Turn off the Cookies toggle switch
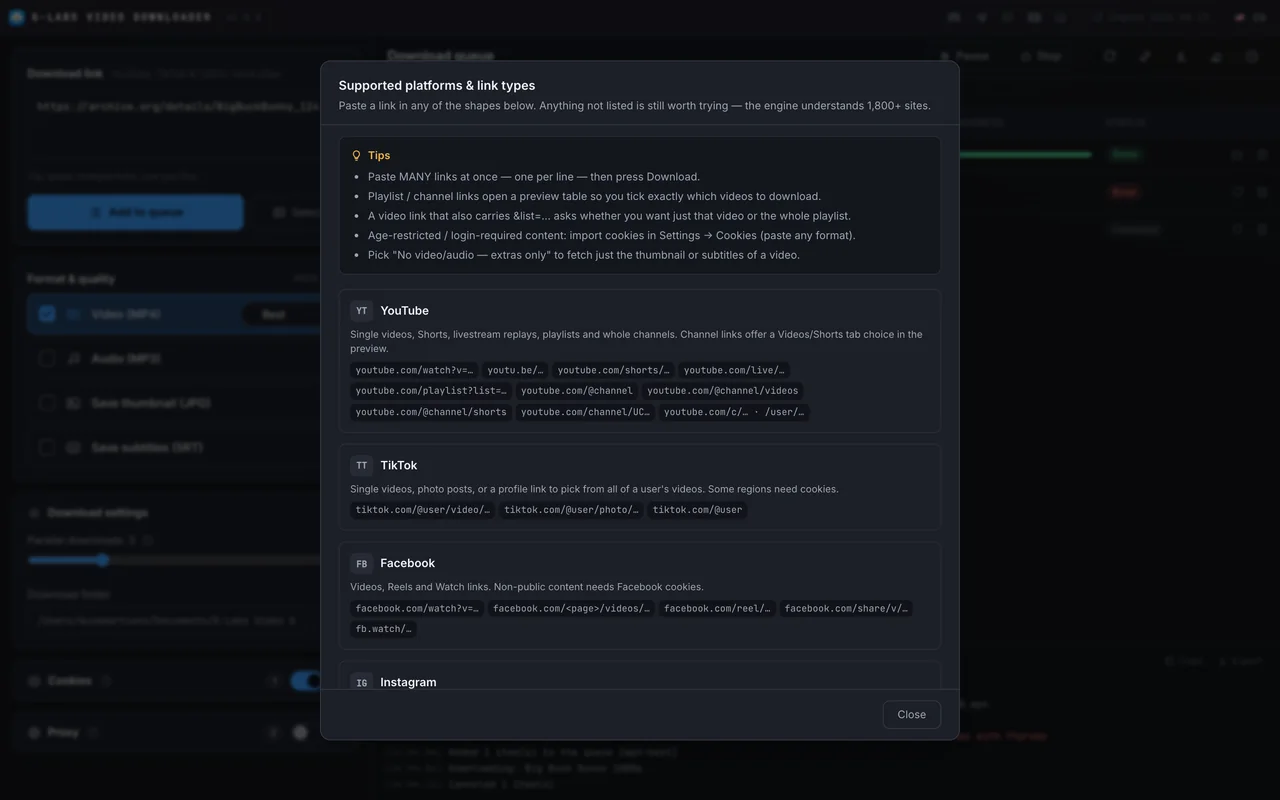Viewport: 1280px width, 800px height. (305, 681)
